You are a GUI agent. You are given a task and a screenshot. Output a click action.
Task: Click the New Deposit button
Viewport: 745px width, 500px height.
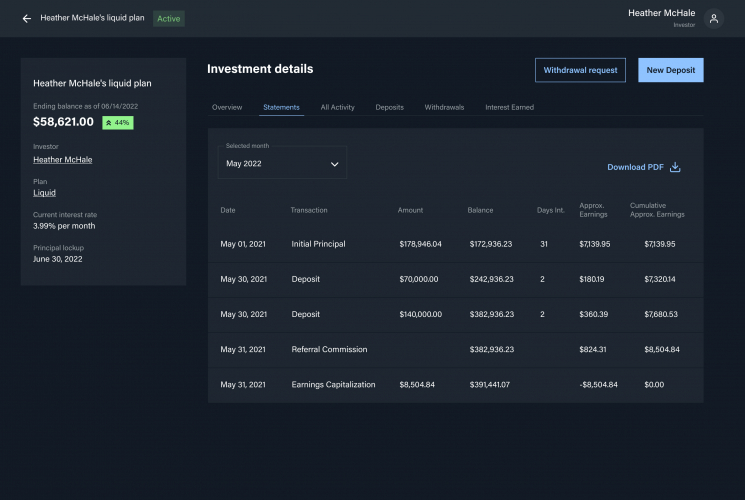click(670, 70)
